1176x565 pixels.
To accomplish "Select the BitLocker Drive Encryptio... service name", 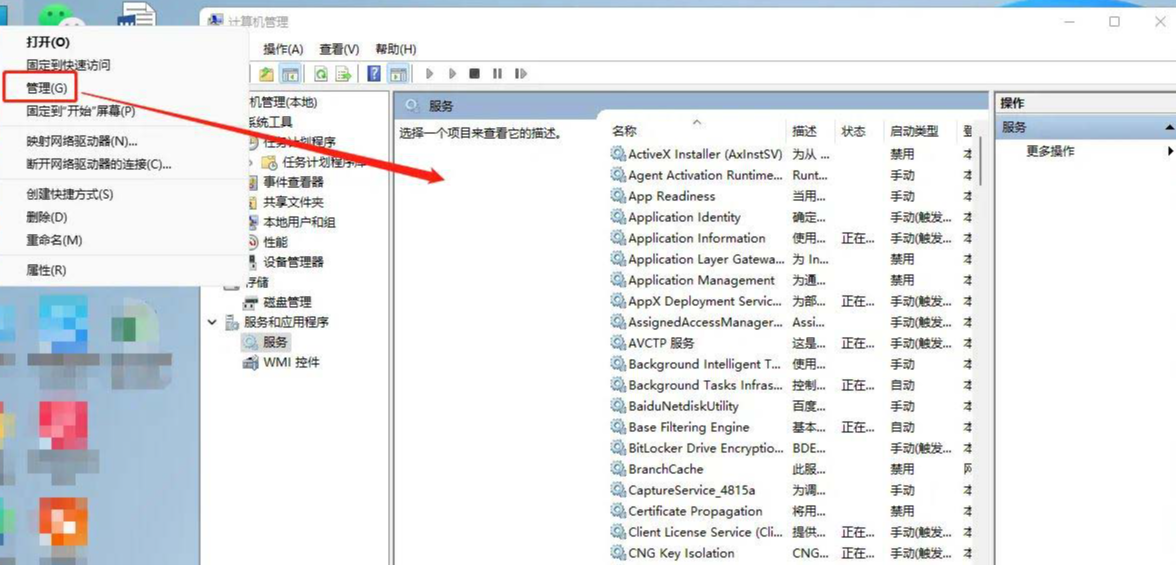I will pos(706,448).
